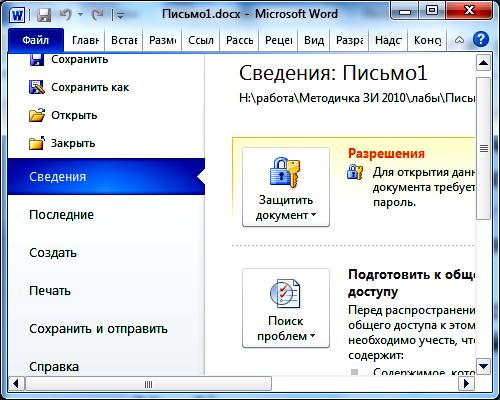Restore down the Word window
The width and height of the screenshot is (500, 400).
click(x=433, y=11)
